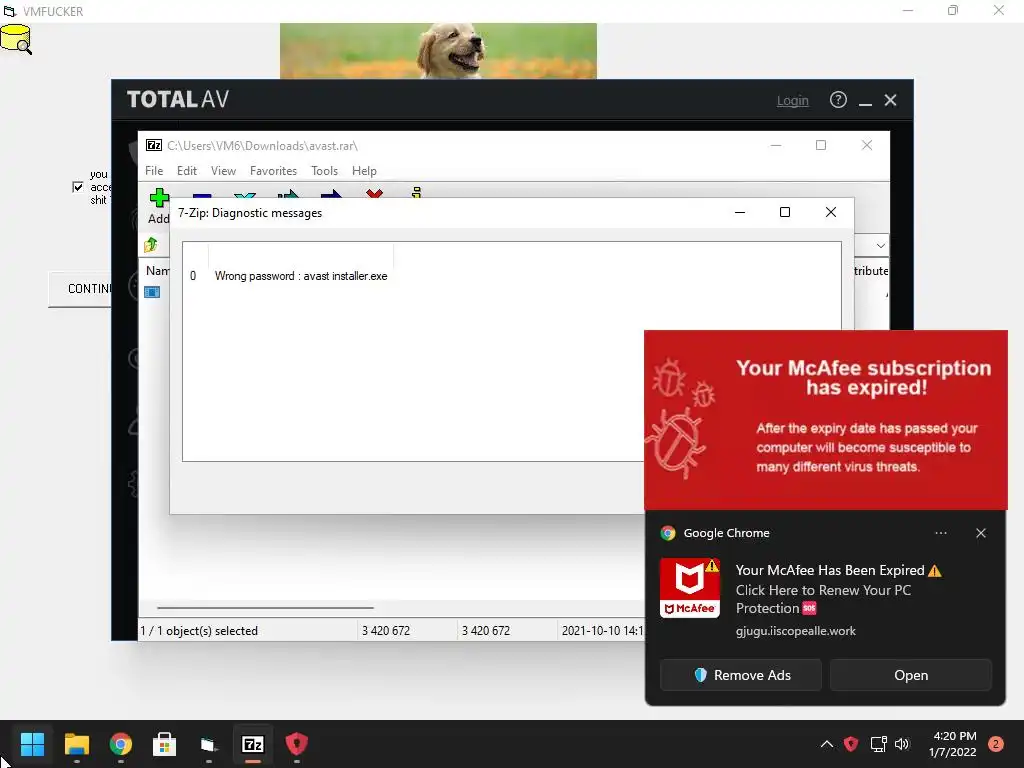
Task: Click the Login link in TotalAV
Action: coord(792,101)
